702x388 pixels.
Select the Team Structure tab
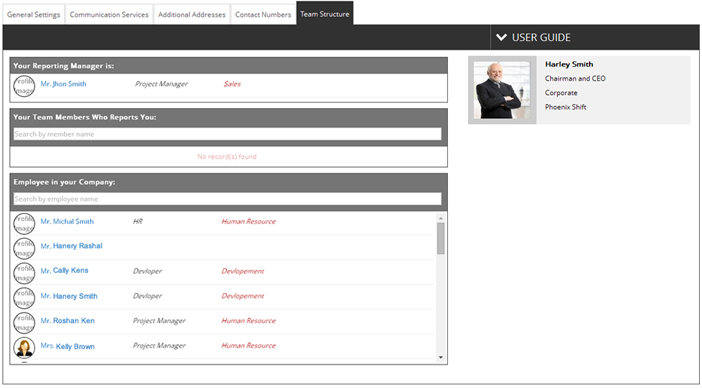tap(325, 13)
